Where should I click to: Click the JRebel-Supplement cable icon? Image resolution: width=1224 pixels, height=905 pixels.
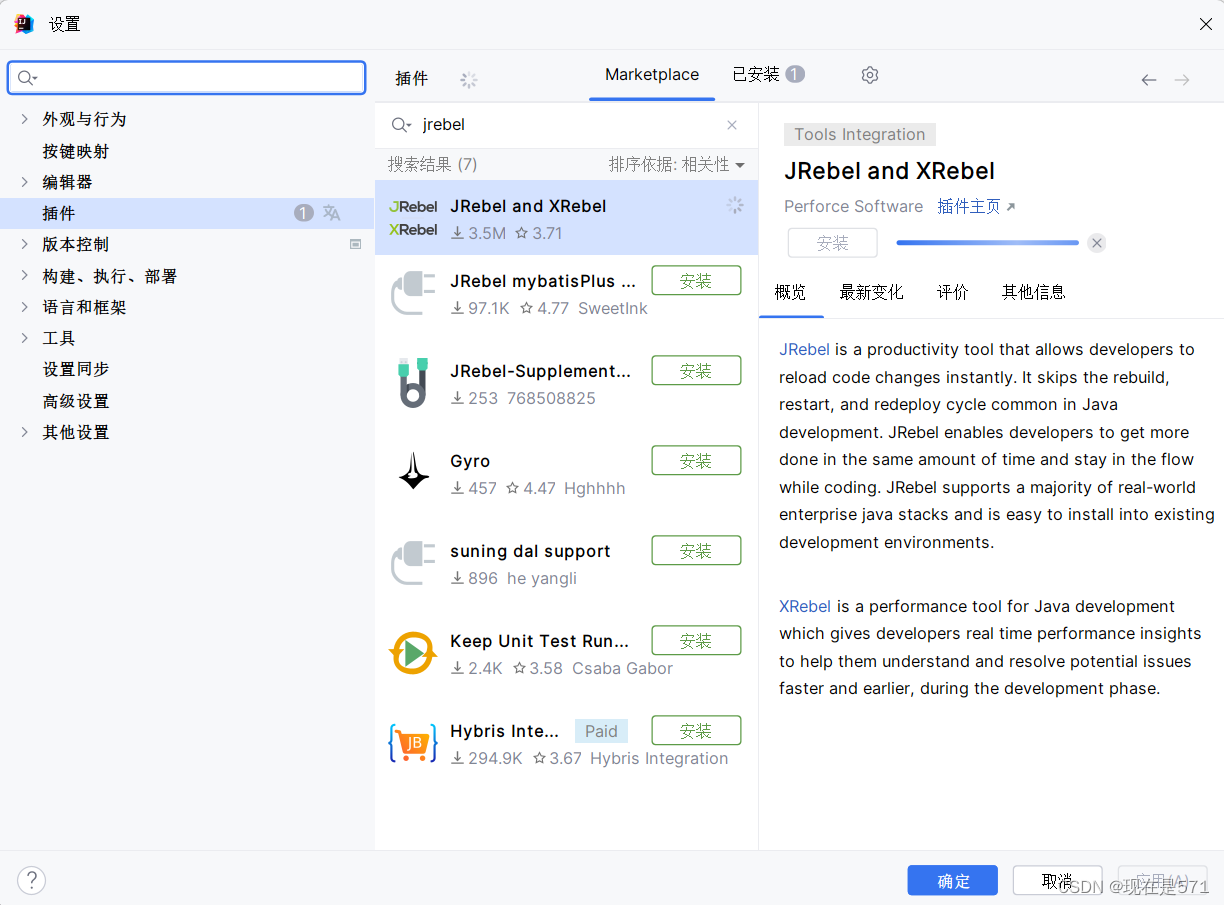[413, 383]
